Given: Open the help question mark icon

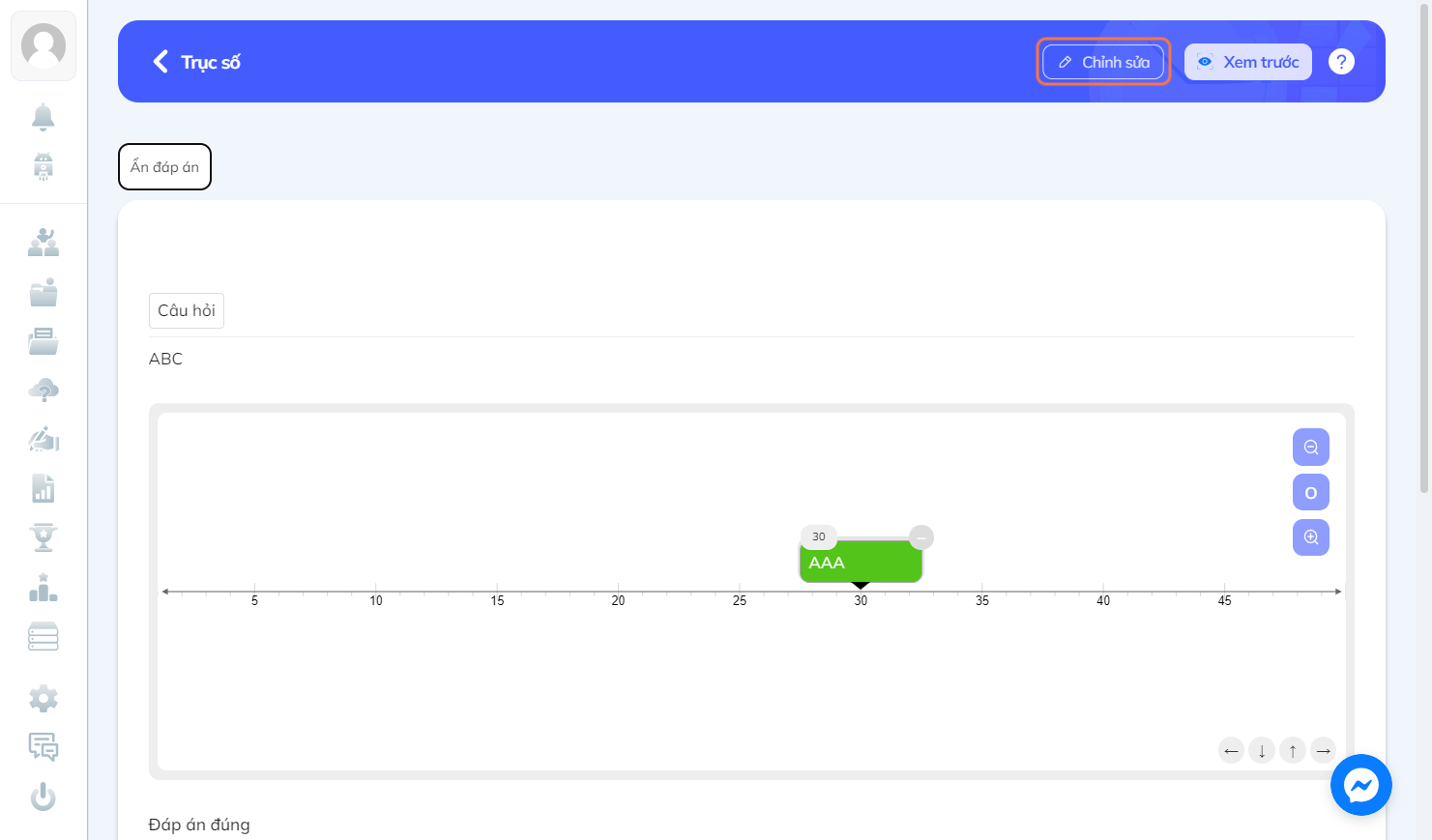Looking at the screenshot, I should click(1341, 62).
